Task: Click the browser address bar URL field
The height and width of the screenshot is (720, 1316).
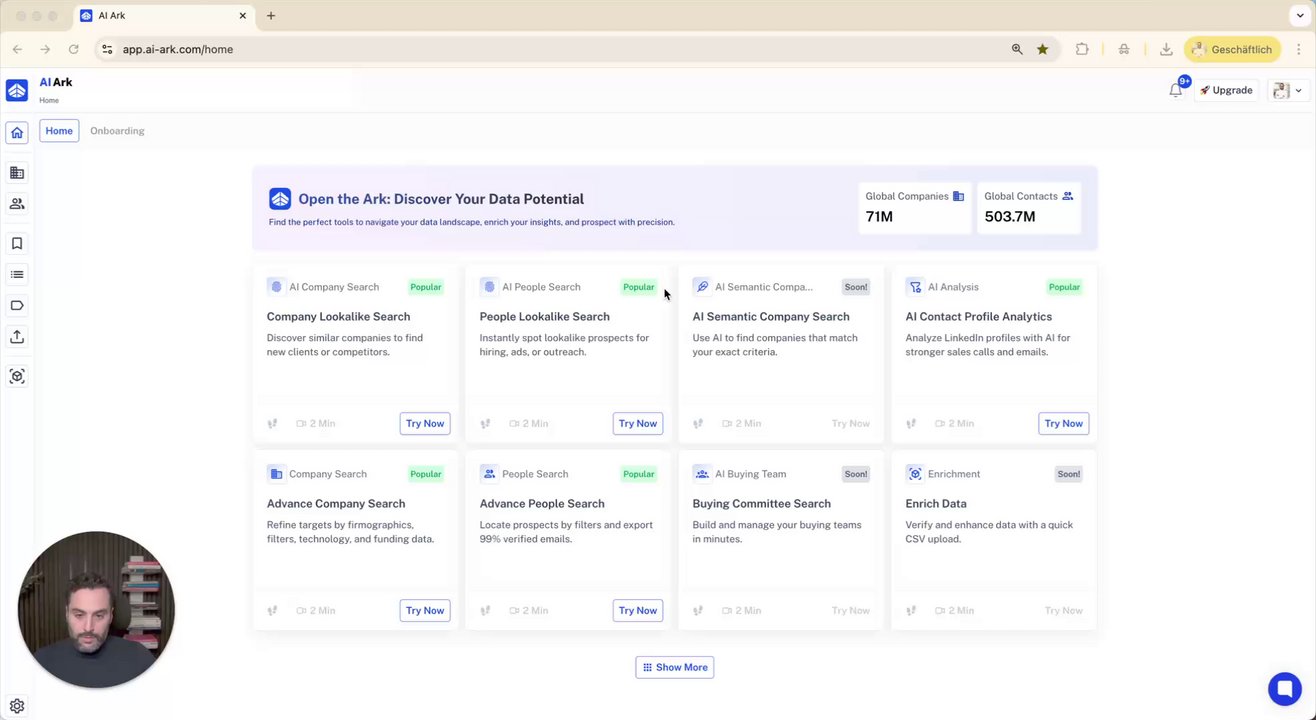Action: coord(500,49)
